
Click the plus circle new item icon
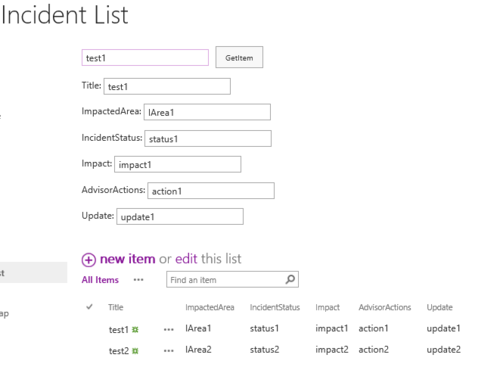coord(89,260)
